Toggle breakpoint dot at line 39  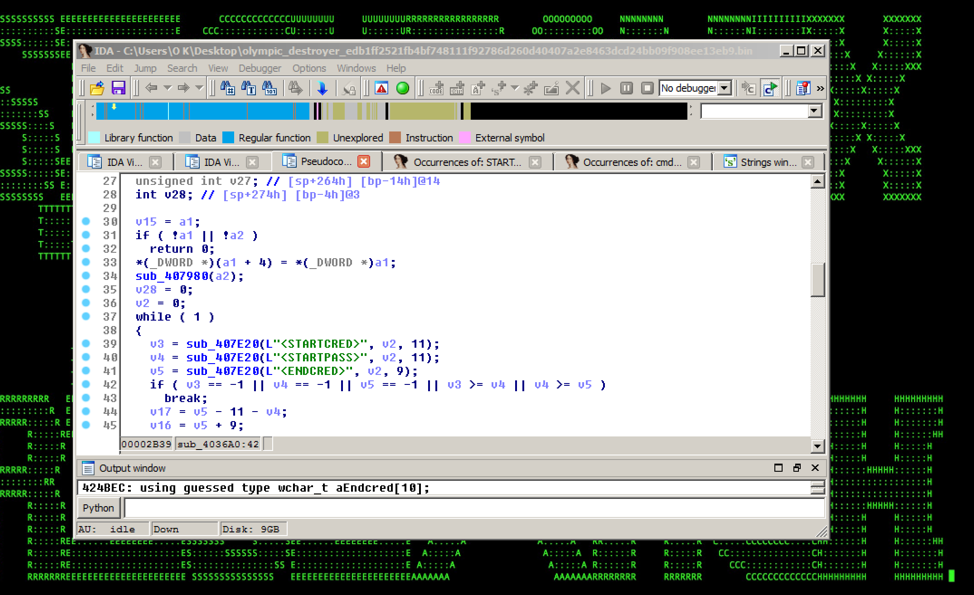86,344
